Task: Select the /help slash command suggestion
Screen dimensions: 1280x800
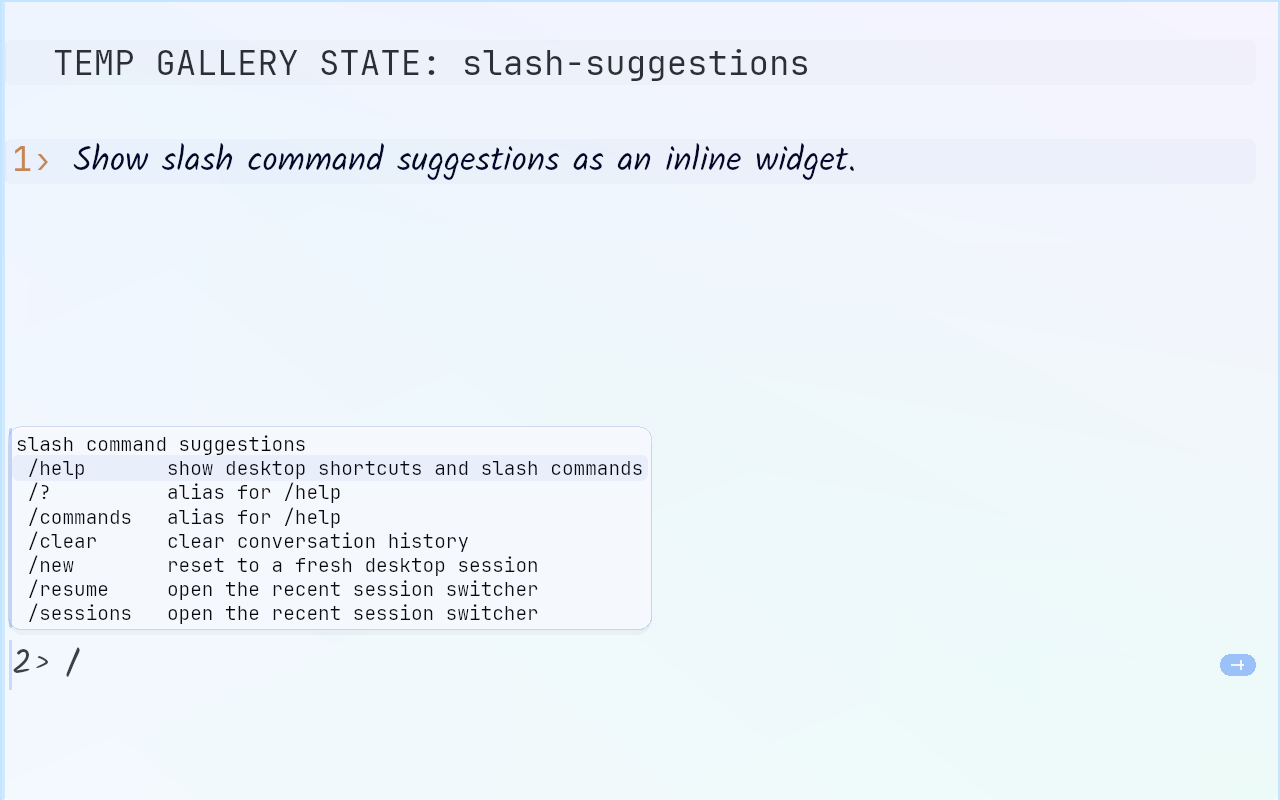Action: tap(330, 468)
